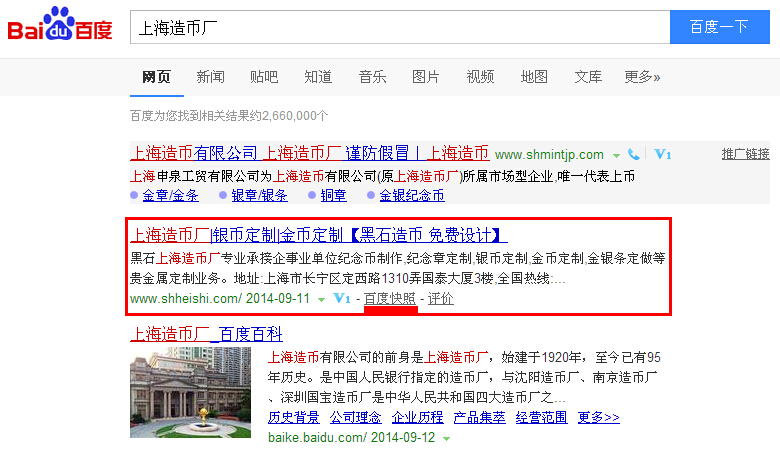Open the 上海造币厂_百度百科 result
This screenshot has height=462, width=780.
(206, 334)
